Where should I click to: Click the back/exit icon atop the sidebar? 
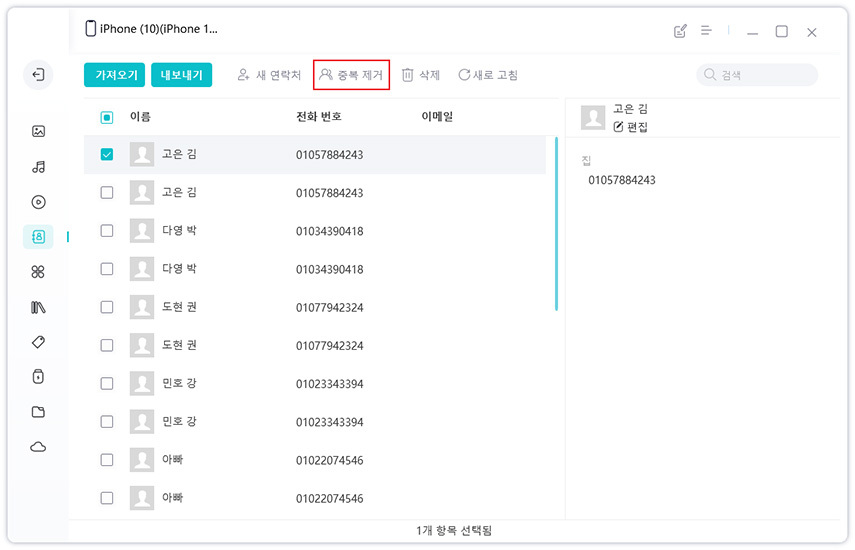[38, 75]
